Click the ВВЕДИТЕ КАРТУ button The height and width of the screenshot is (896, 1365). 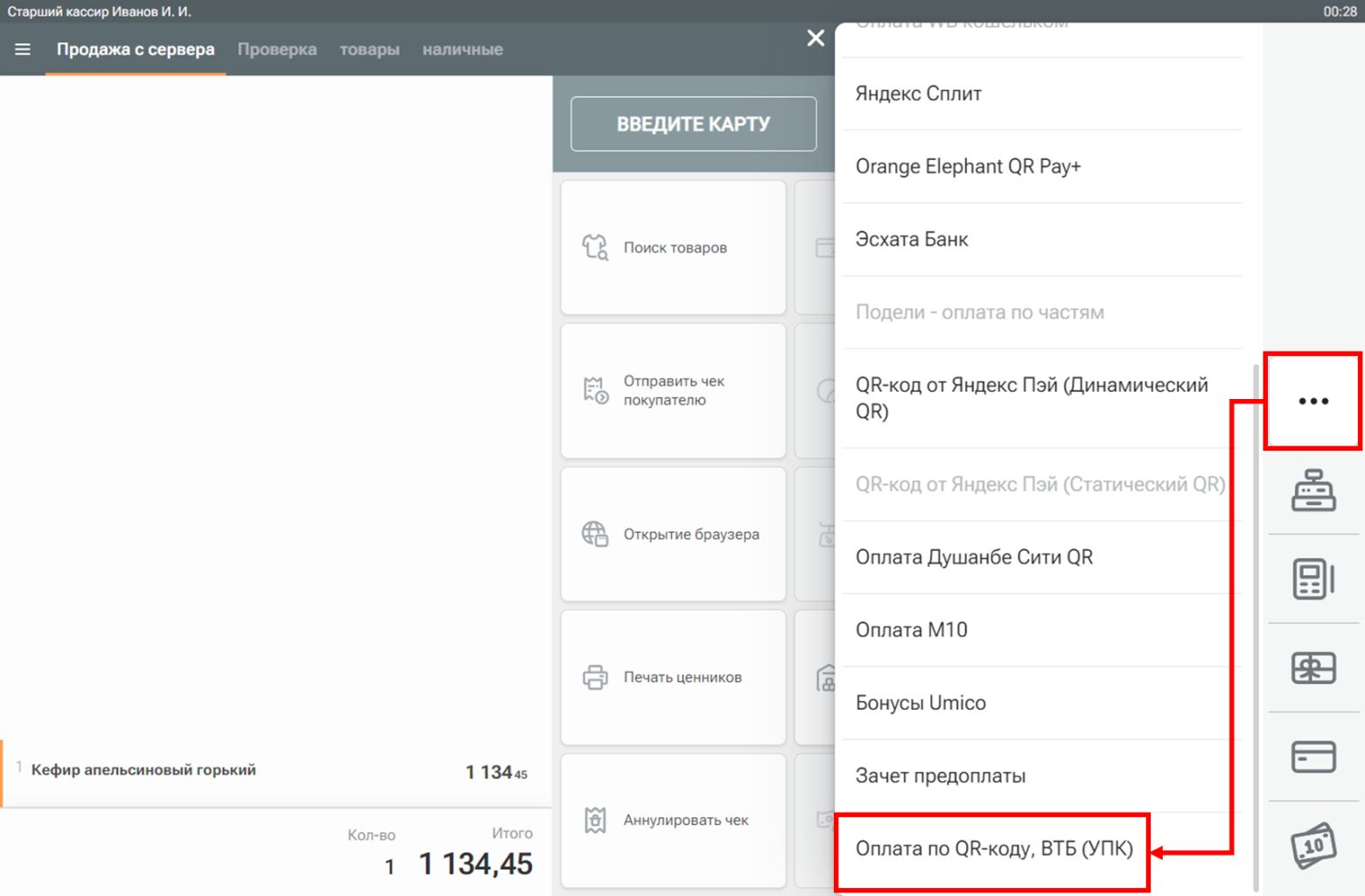693,124
